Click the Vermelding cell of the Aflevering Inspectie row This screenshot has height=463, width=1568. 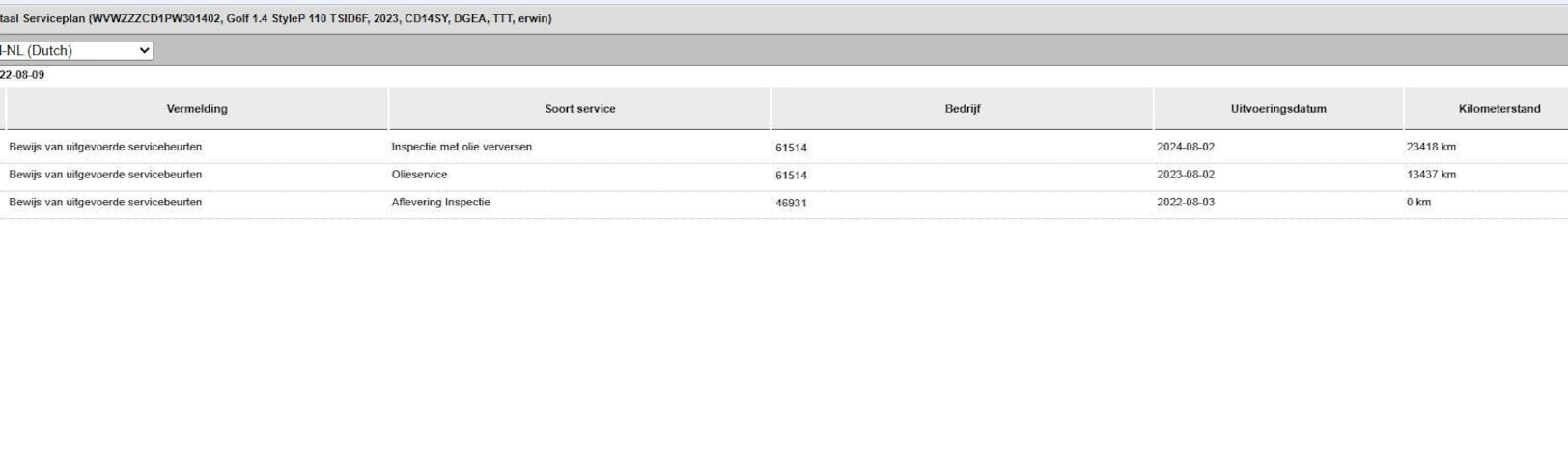tap(105, 203)
